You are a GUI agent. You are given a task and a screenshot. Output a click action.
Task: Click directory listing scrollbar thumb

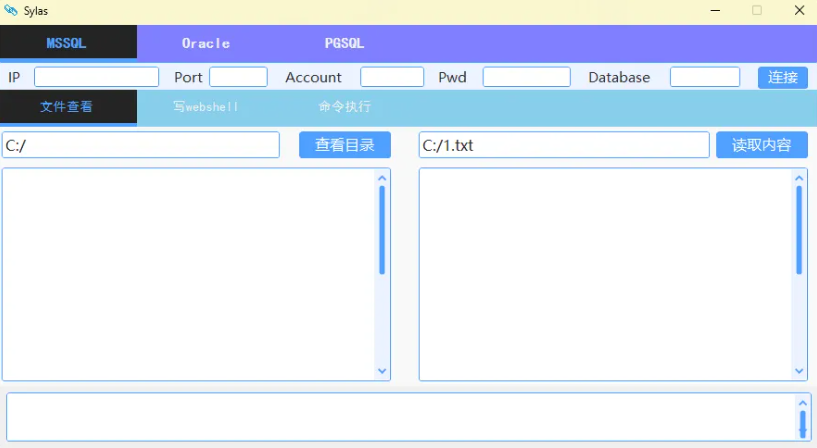pyautogui.click(x=382, y=230)
